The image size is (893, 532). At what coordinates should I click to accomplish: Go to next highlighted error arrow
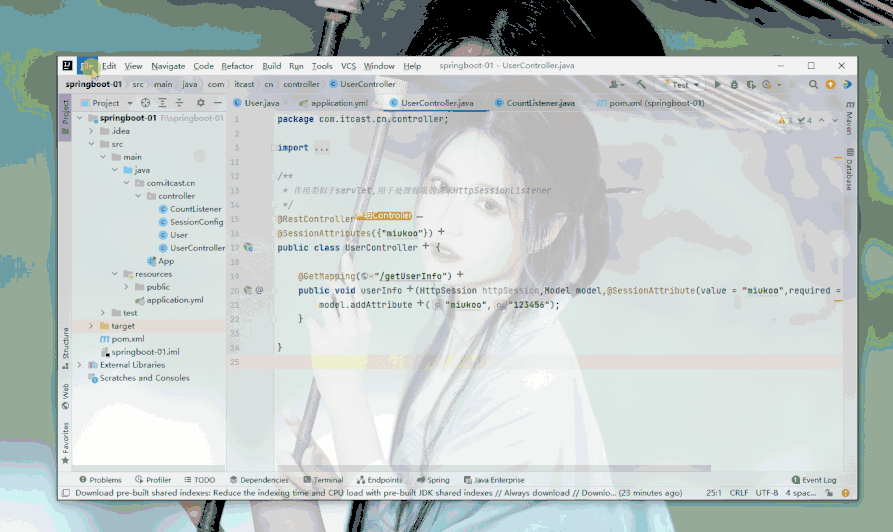click(835, 120)
